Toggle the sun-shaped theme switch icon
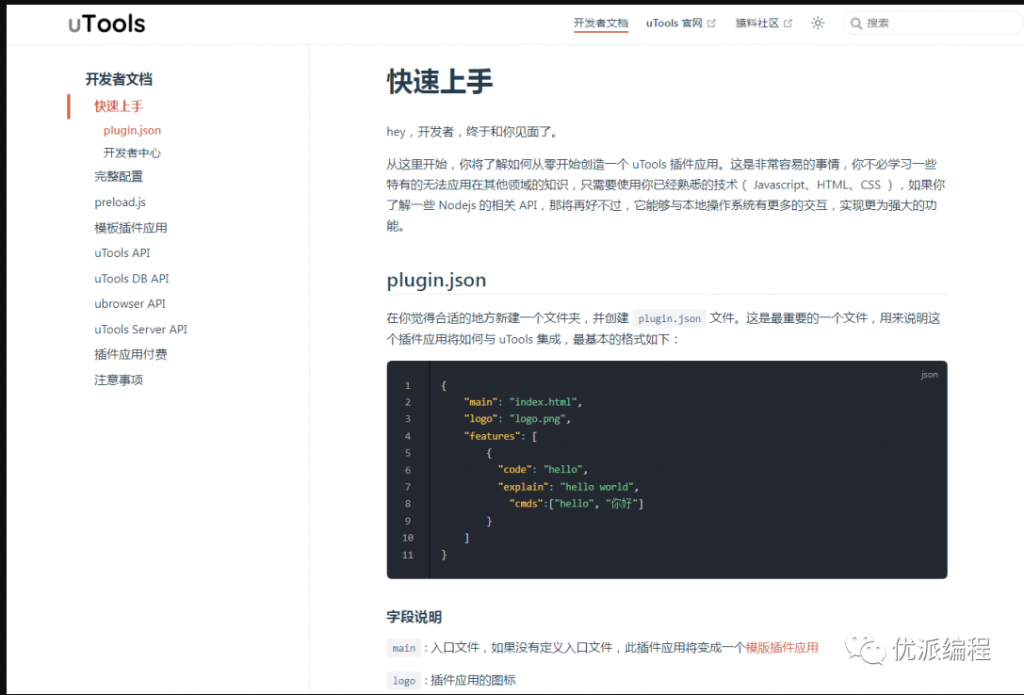1024x695 pixels. click(x=818, y=23)
